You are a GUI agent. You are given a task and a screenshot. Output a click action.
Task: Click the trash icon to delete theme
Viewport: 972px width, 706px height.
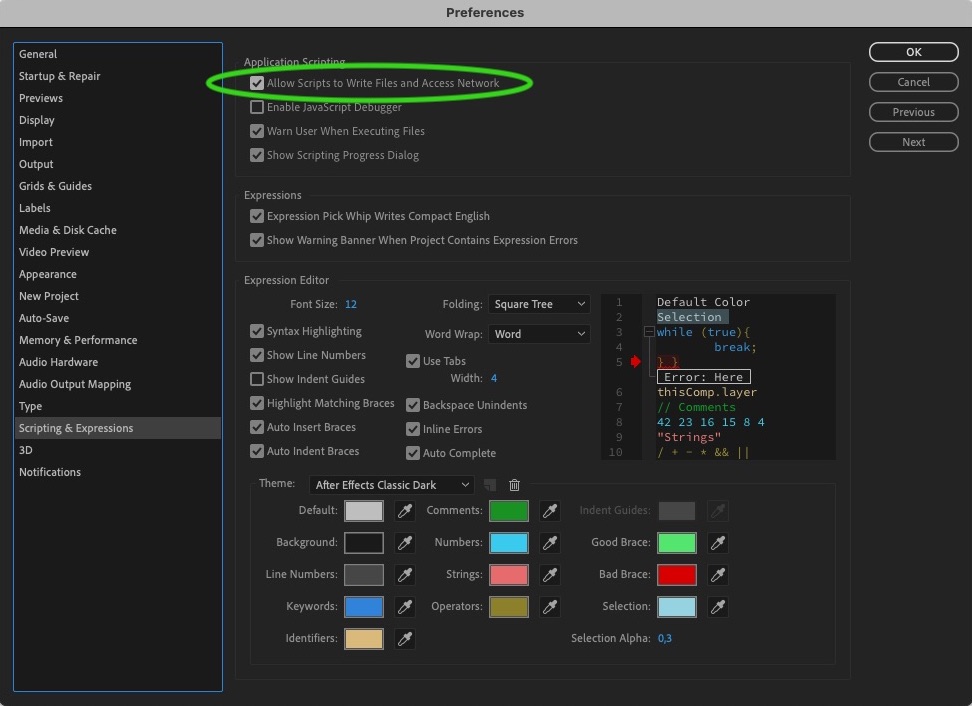[x=515, y=485]
